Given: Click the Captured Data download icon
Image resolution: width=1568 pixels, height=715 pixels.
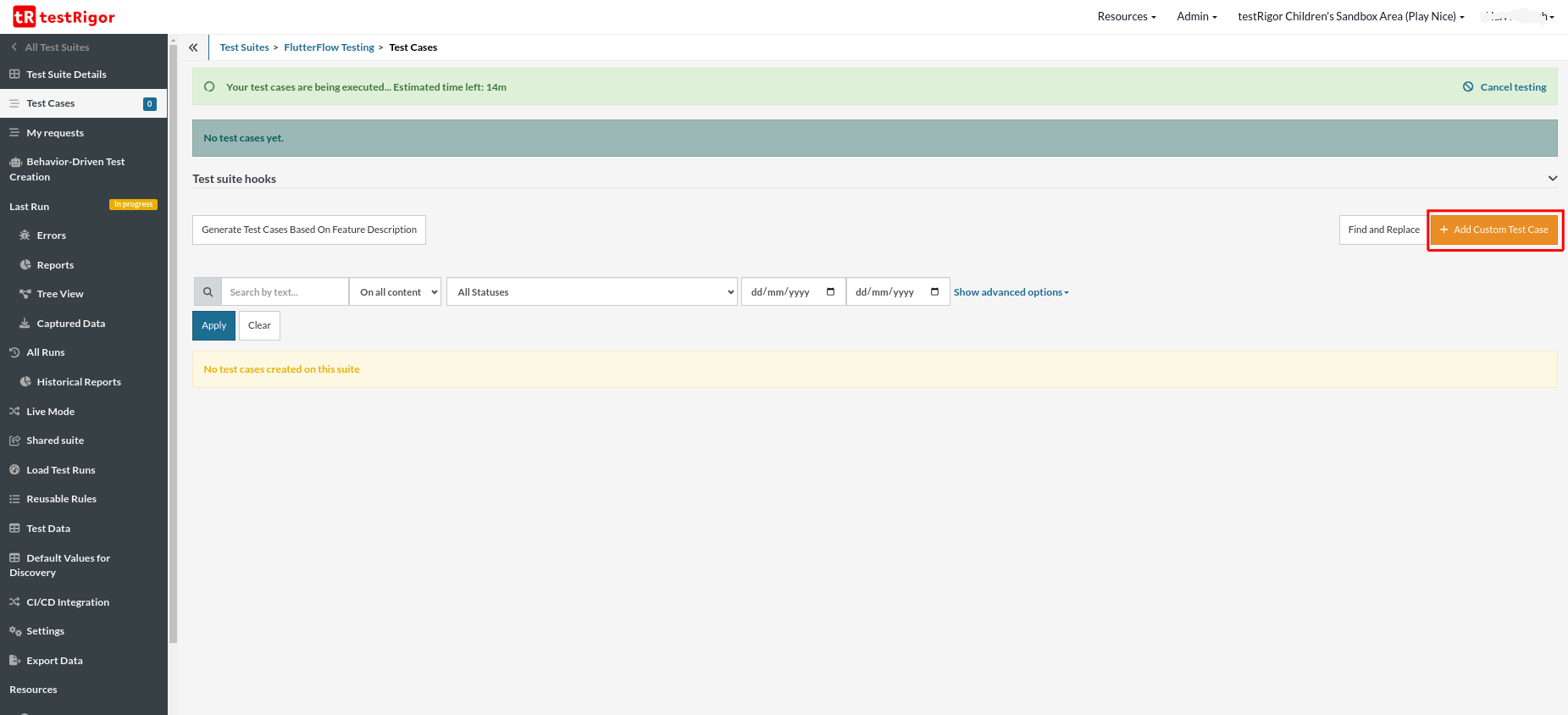Looking at the screenshot, I should pos(25,324).
